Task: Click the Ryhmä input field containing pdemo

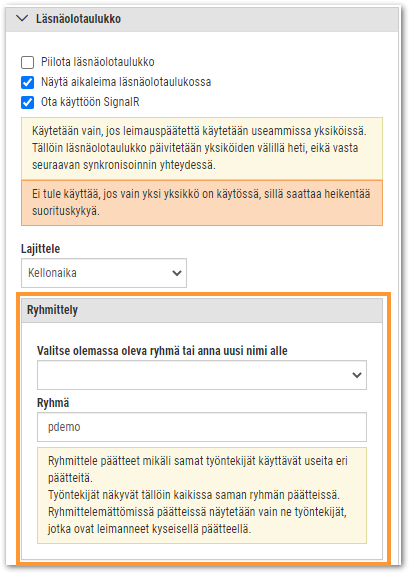Action: coord(202,427)
